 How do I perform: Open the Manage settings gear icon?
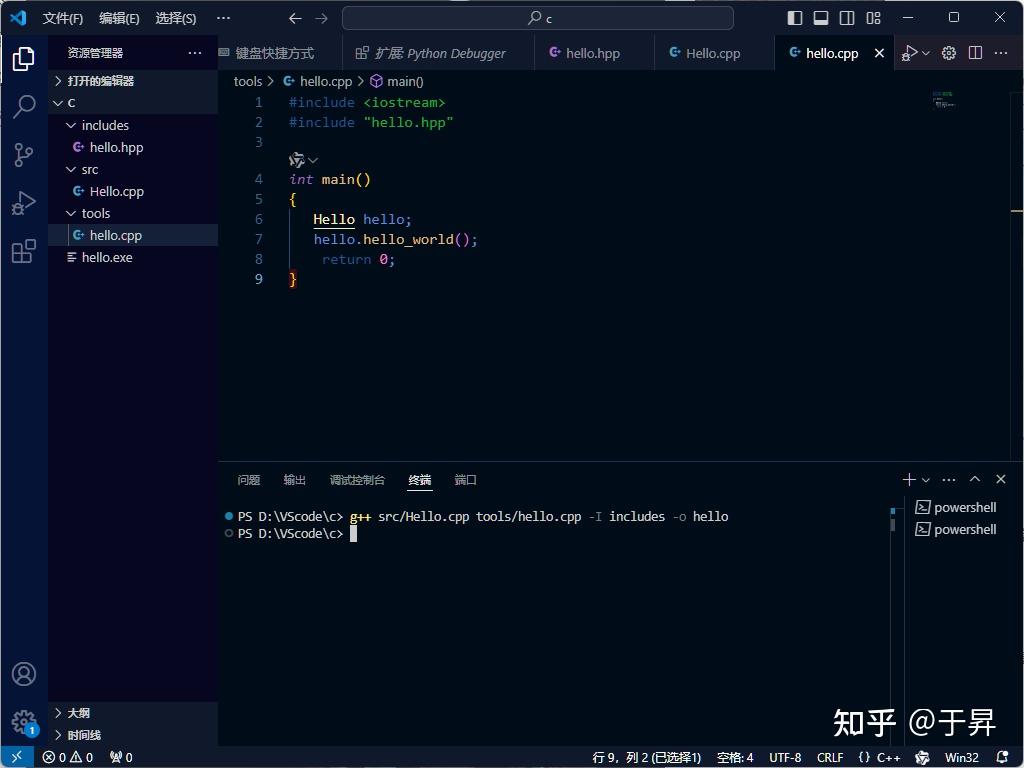pyautogui.click(x=947, y=53)
